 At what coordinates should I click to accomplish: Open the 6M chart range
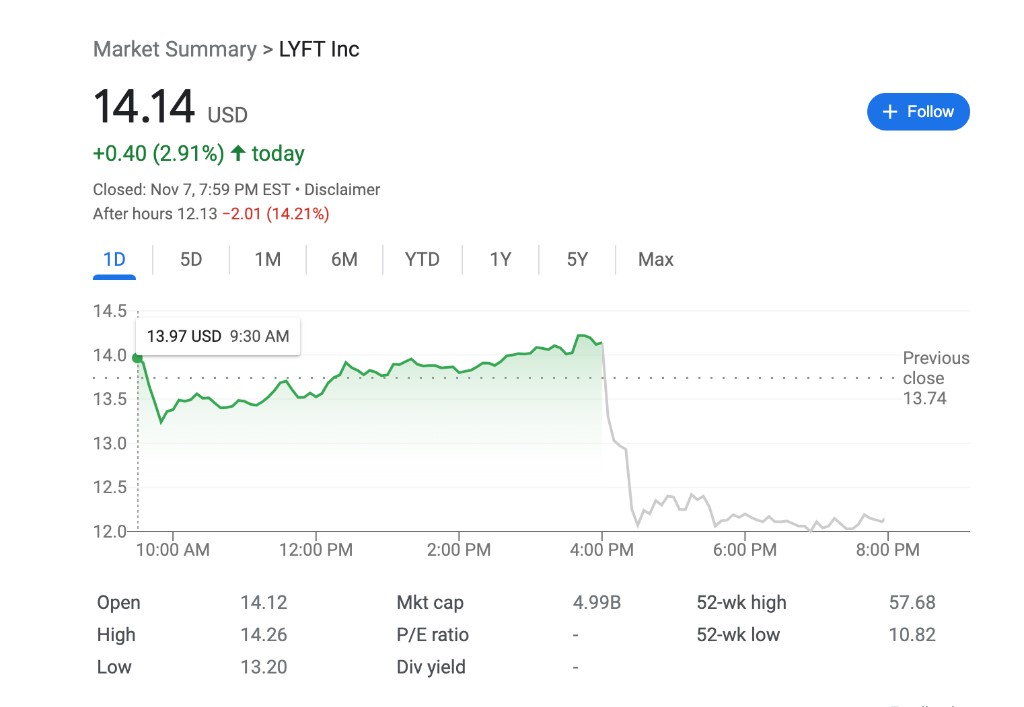pos(344,259)
